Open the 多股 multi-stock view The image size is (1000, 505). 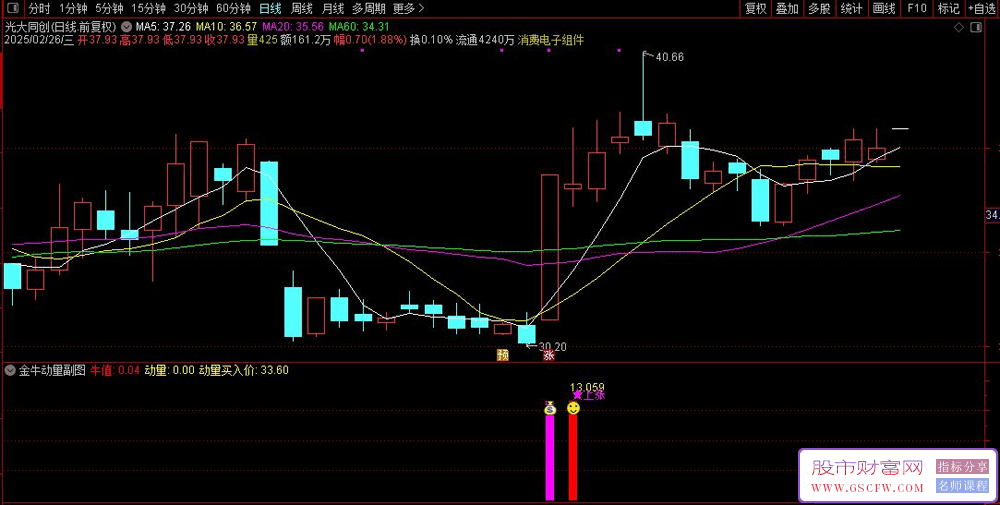[819, 8]
